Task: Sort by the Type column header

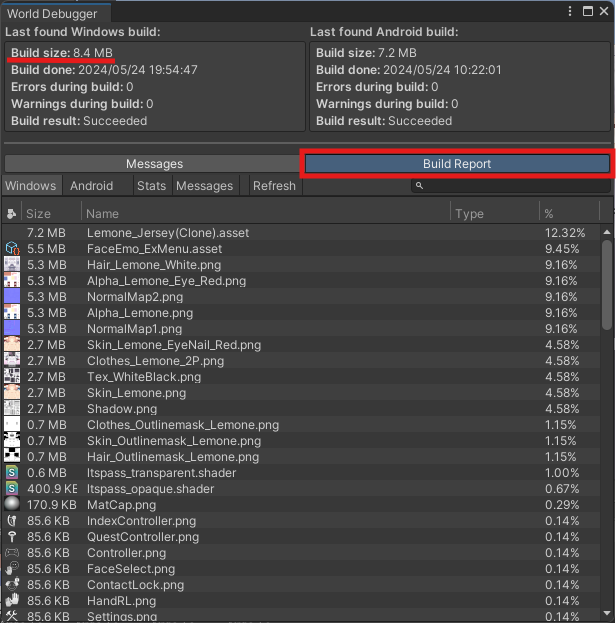Action: pos(495,214)
